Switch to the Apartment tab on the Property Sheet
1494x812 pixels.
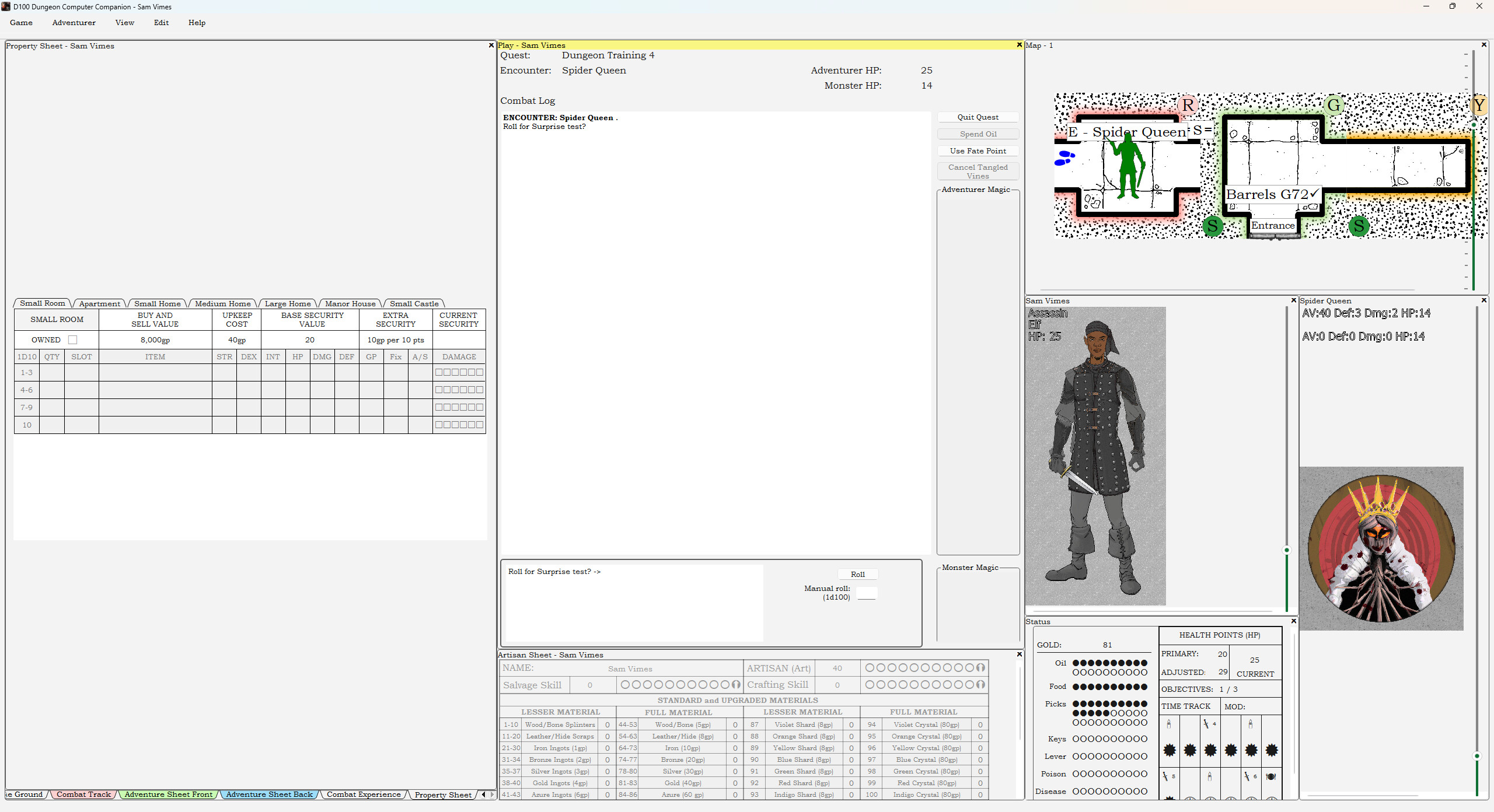(99, 303)
